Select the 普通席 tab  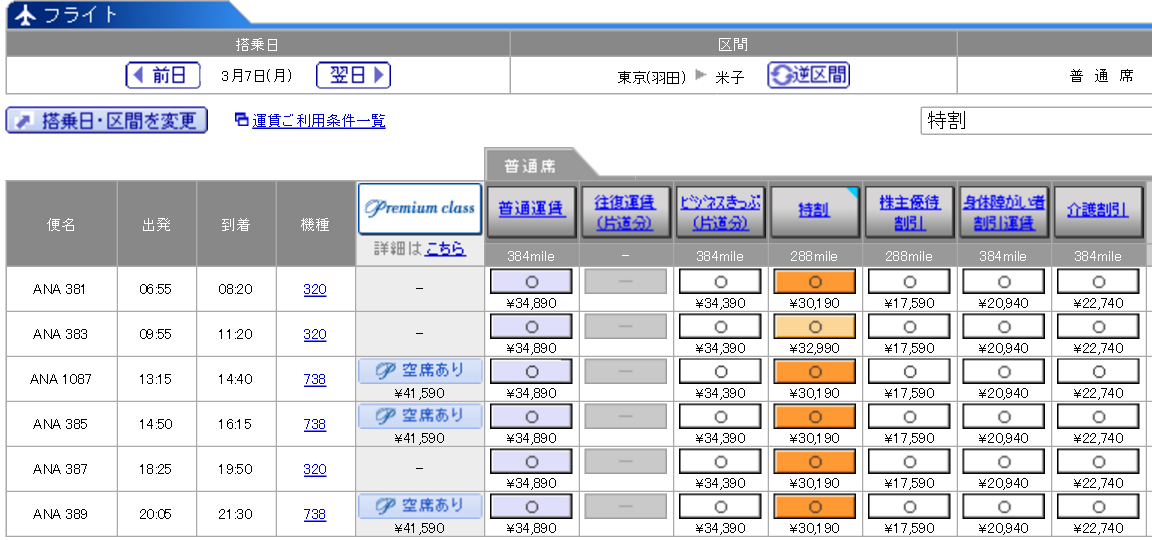pos(530,166)
